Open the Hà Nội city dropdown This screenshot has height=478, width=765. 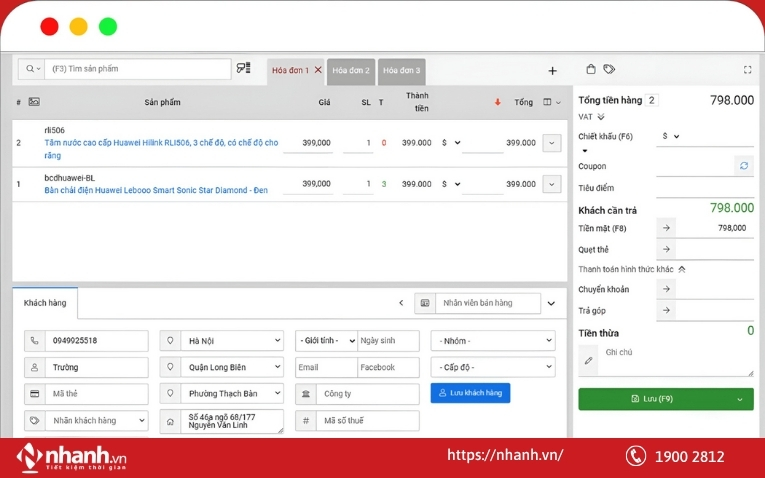click(x=231, y=341)
